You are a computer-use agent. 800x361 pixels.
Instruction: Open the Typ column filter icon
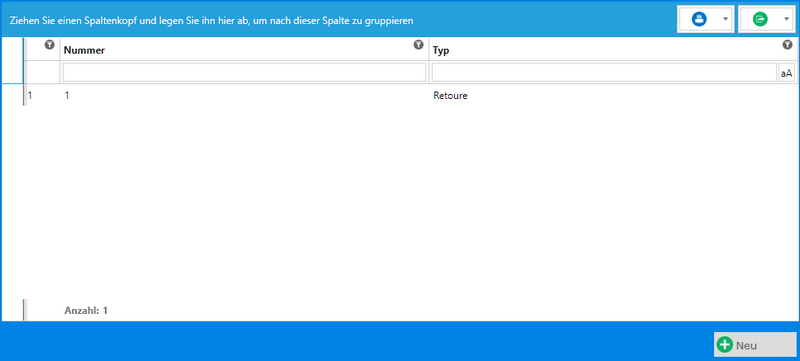click(x=787, y=45)
